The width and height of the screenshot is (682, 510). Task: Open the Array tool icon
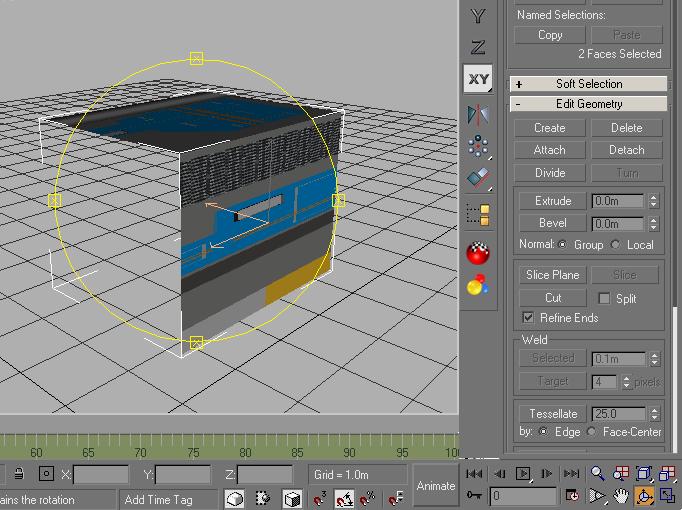pos(478,147)
